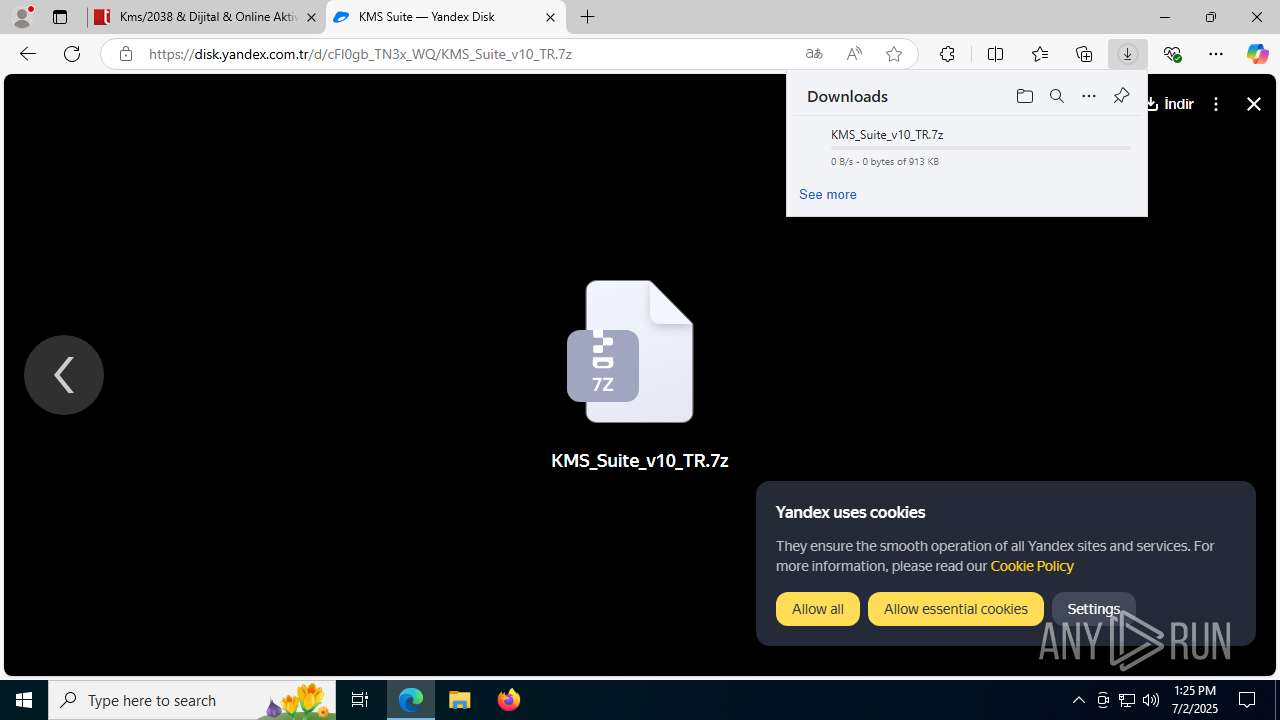This screenshot has width=1280, height=720.
Task: Open downloads folder from Downloads panel
Action: coord(1024,96)
